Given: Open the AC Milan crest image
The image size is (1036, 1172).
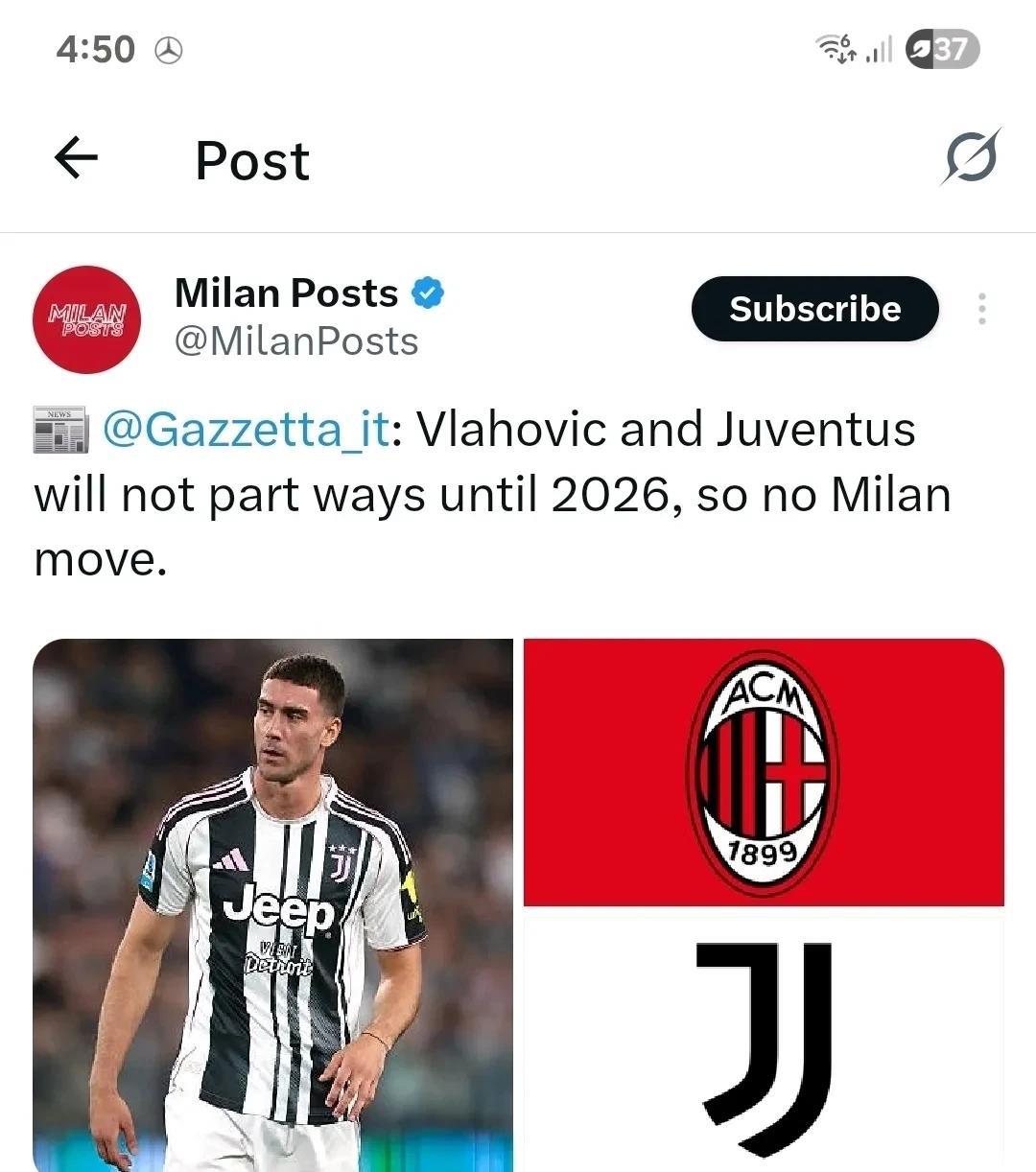Looking at the screenshot, I should click(764, 772).
